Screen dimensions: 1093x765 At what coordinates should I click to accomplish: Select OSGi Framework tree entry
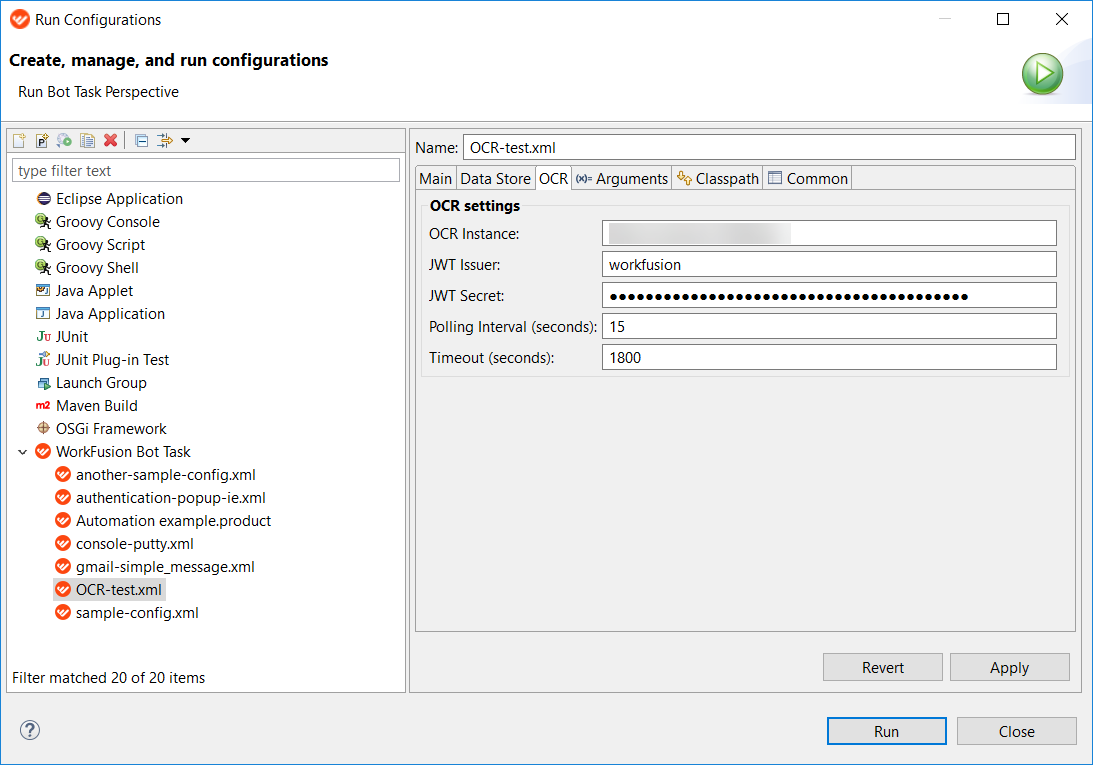tap(111, 429)
